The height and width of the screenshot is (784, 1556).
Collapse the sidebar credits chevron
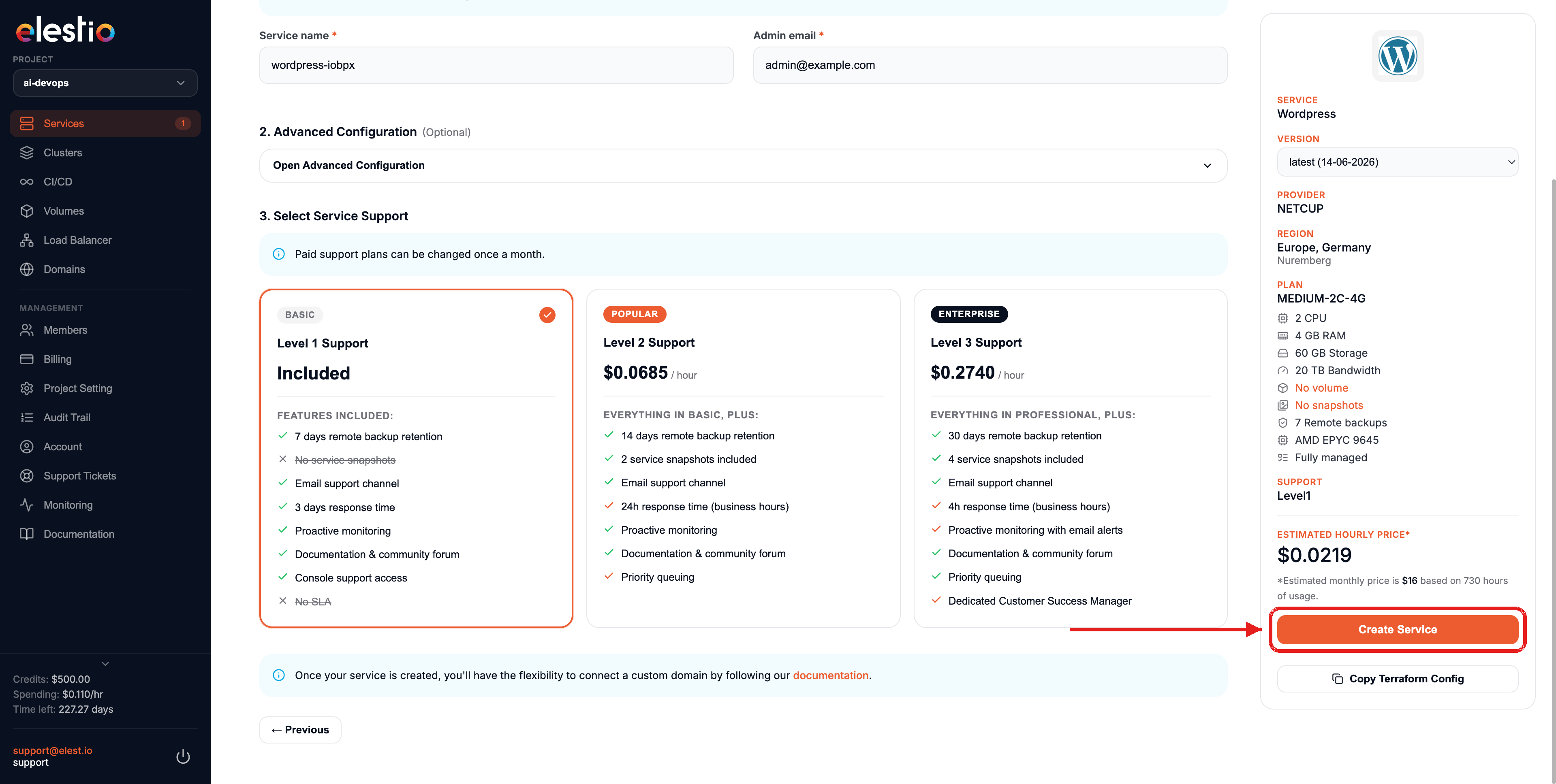tap(105, 663)
